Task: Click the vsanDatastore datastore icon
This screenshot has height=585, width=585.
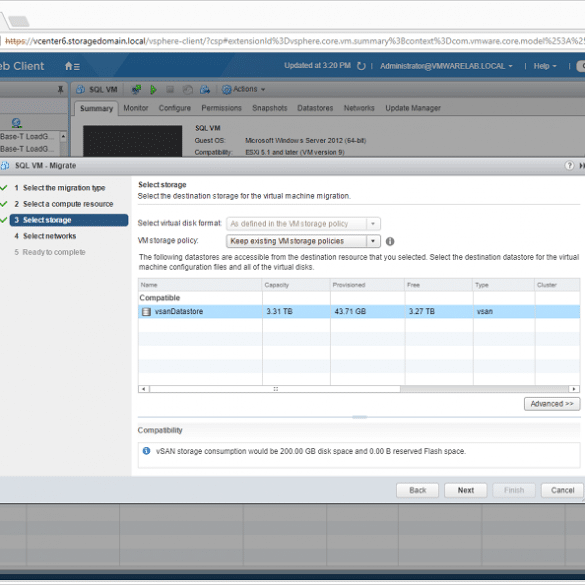Action: pos(146,312)
